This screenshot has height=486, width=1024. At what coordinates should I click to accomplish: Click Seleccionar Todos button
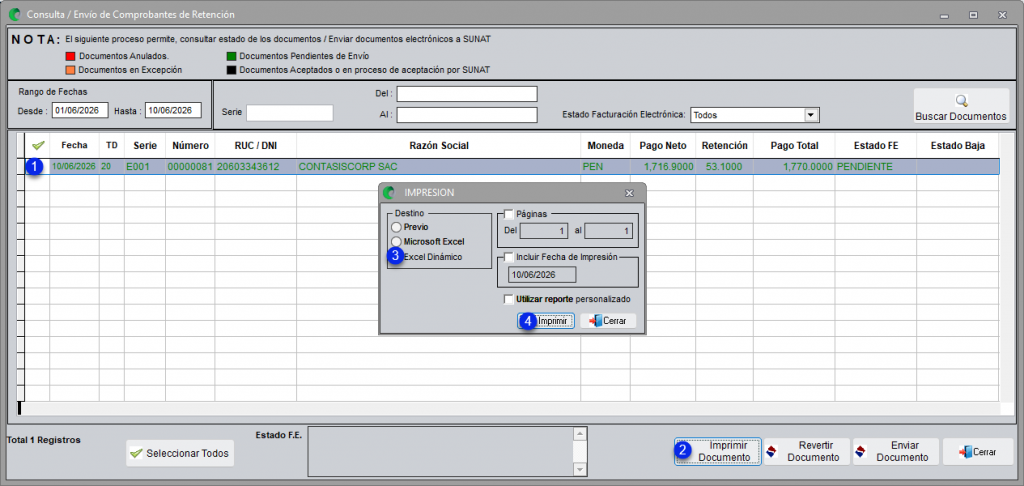click(x=180, y=453)
